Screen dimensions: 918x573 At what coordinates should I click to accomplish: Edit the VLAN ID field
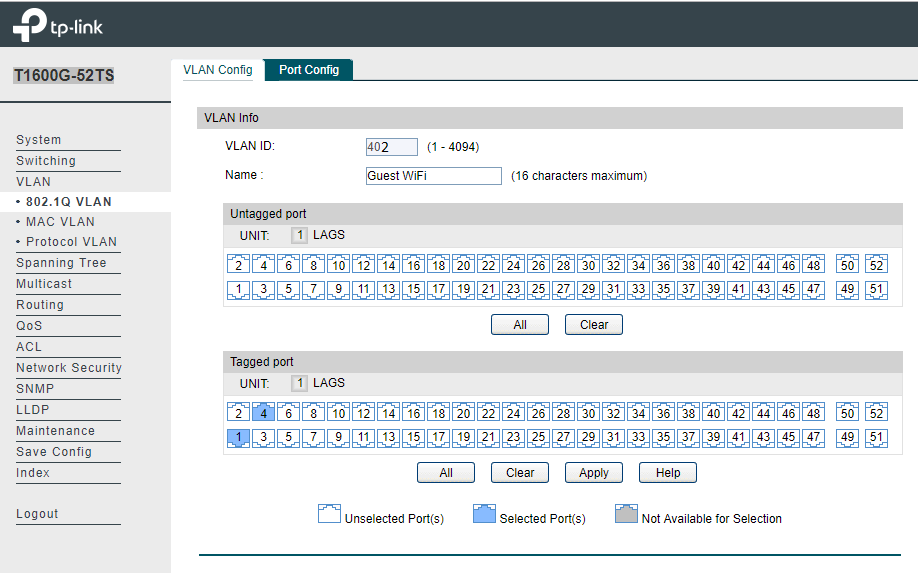pyautogui.click(x=392, y=147)
